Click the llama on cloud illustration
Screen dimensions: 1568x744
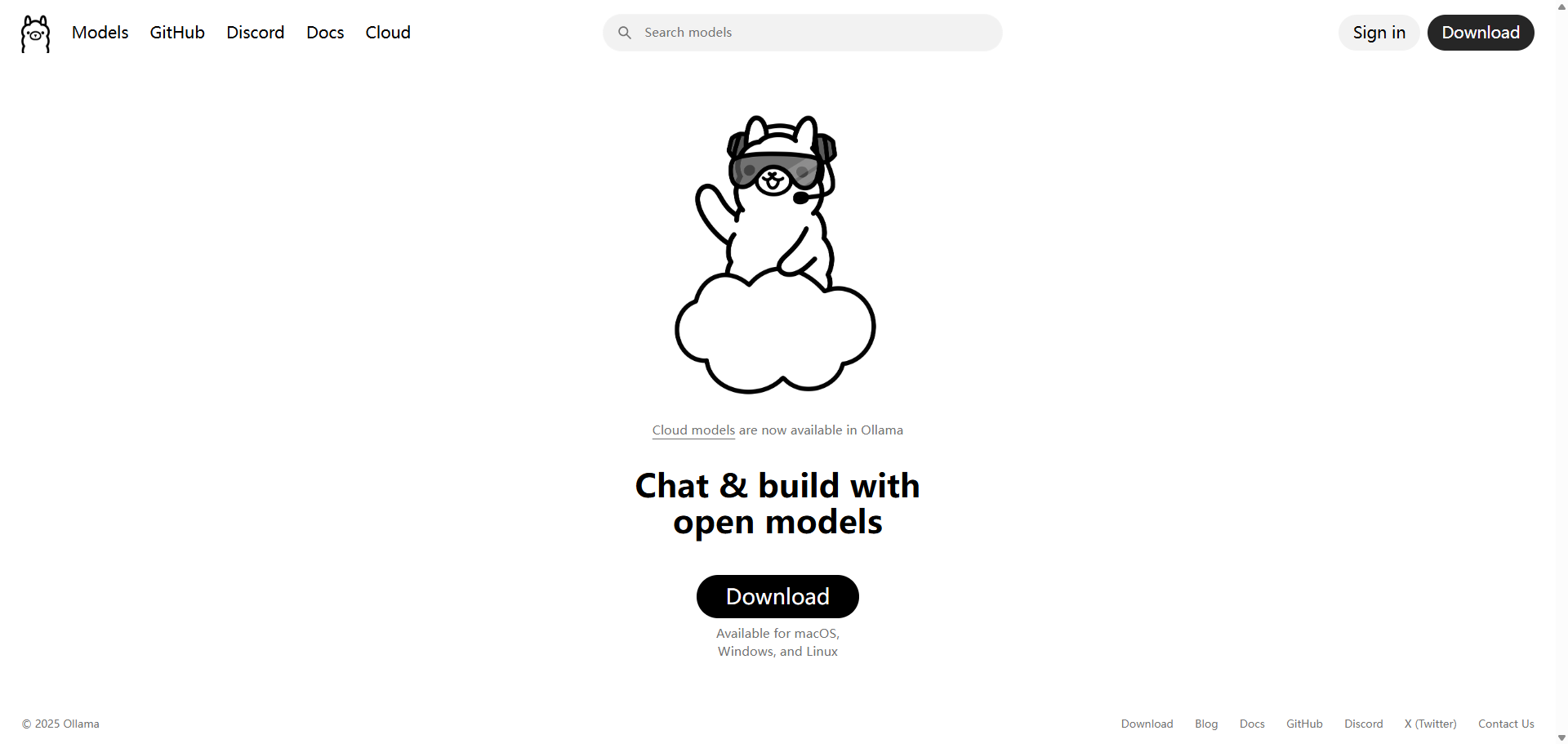(776, 254)
